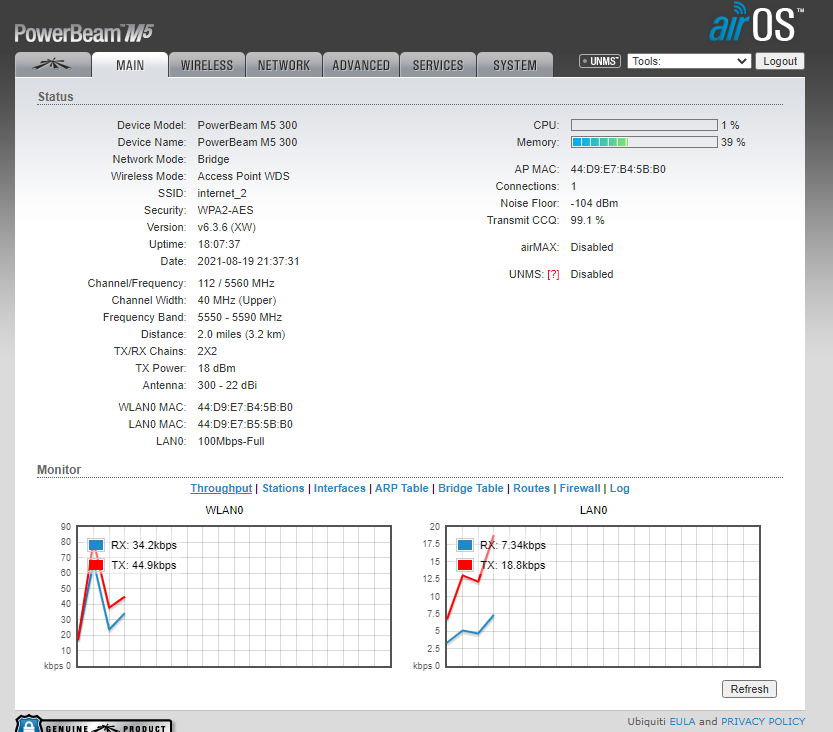The width and height of the screenshot is (833, 732).
Task: Click inside the WLAN0 throughput graph
Action: [234, 596]
